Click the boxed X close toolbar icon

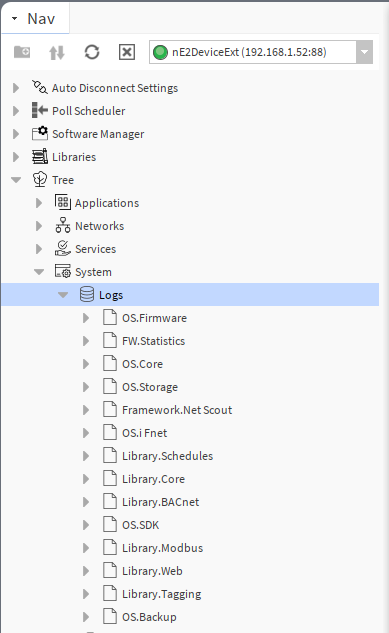127,52
